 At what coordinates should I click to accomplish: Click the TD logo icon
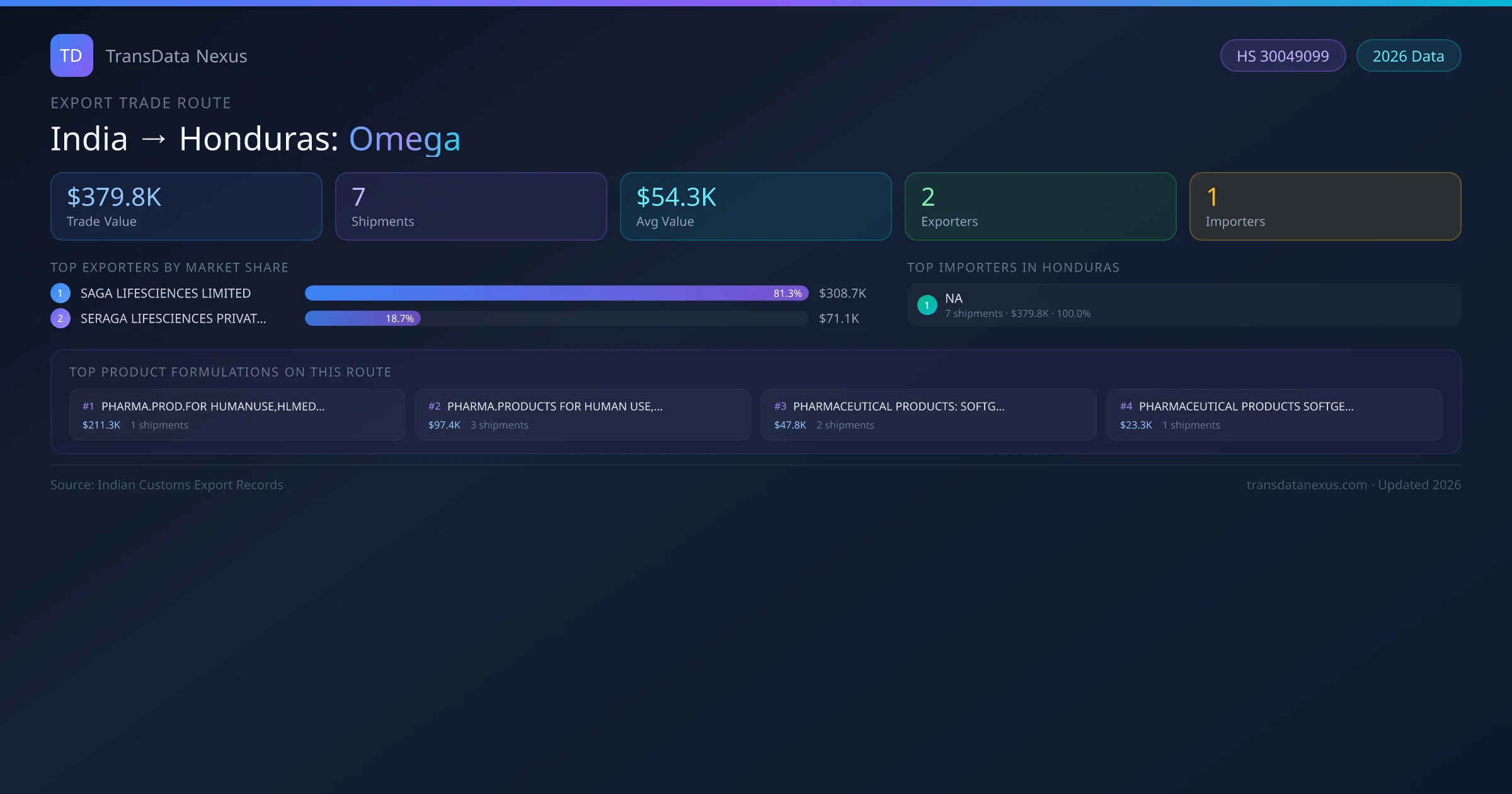coord(71,55)
